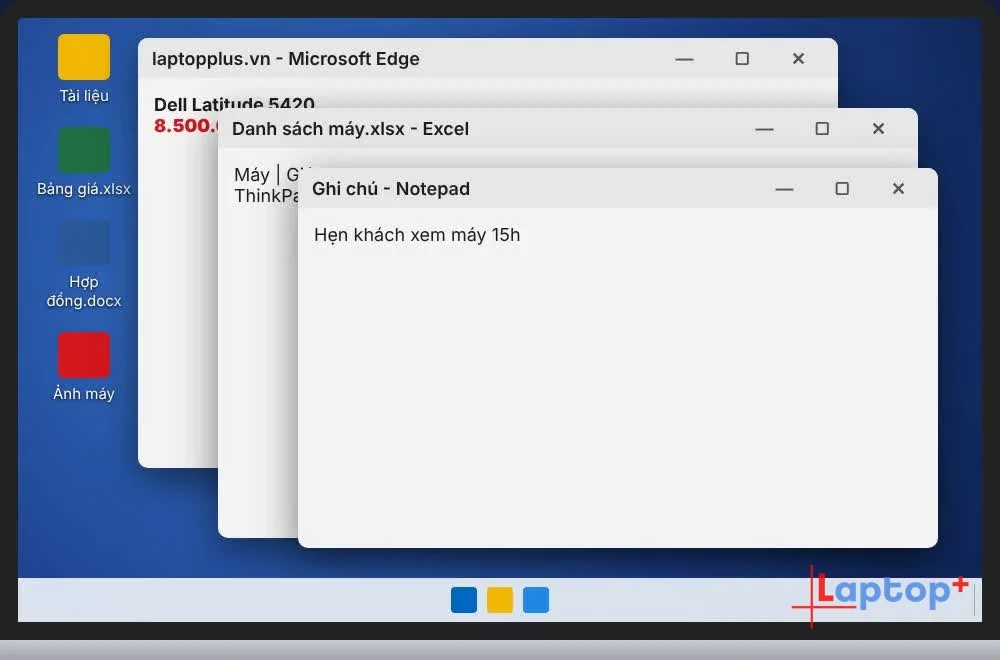Click the text 'Hẹn khách xem máy 15h'
1000x660 pixels.
(x=417, y=235)
